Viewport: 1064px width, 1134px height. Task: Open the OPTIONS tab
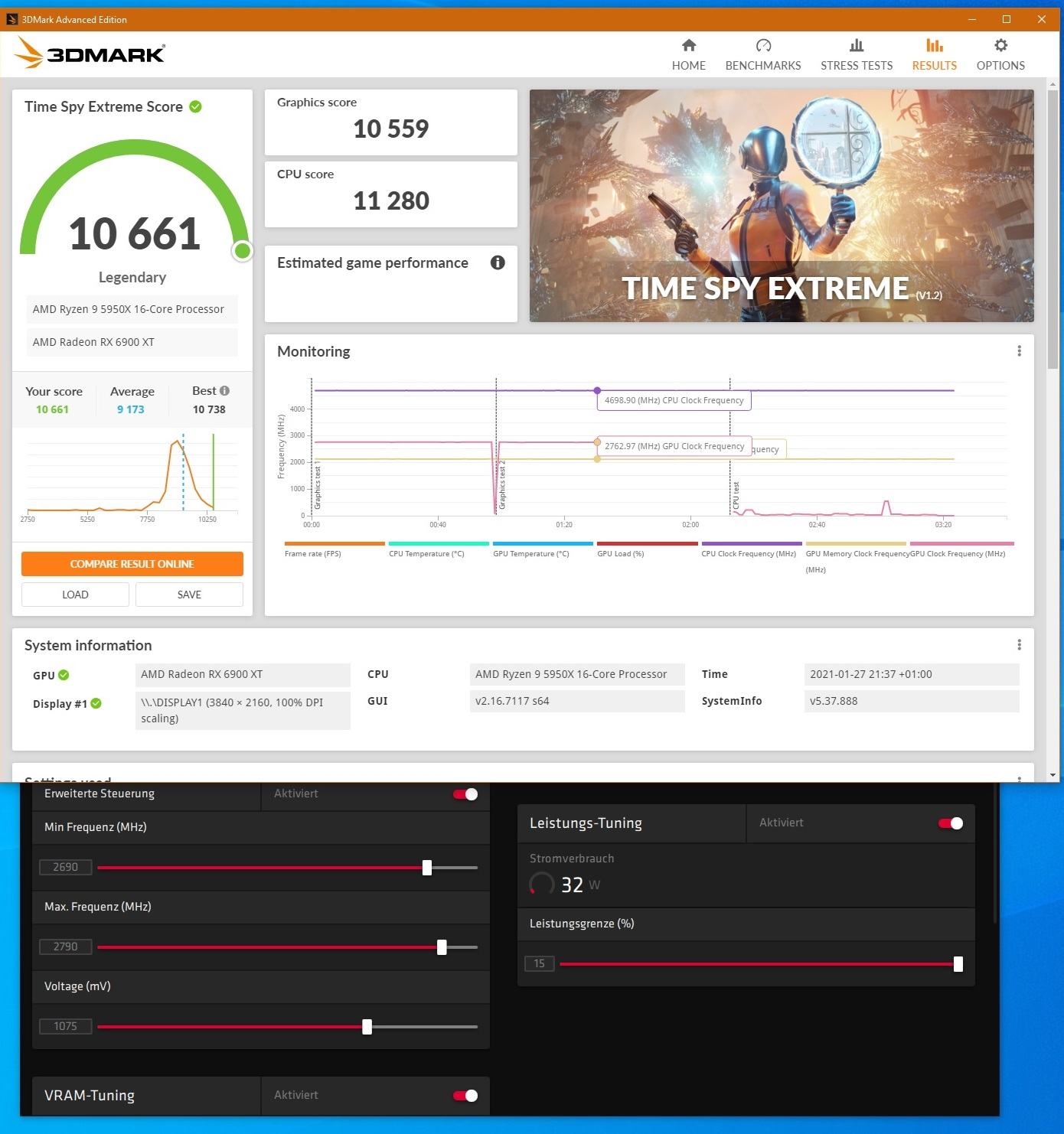pyautogui.click(x=1000, y=55)
